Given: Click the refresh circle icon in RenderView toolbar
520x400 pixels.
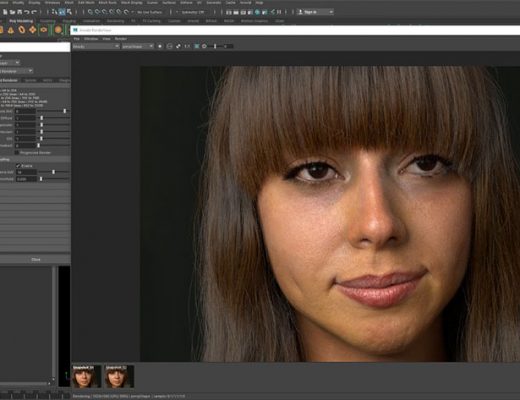Looking at the screenshot, I should click(x=169, y=46).
